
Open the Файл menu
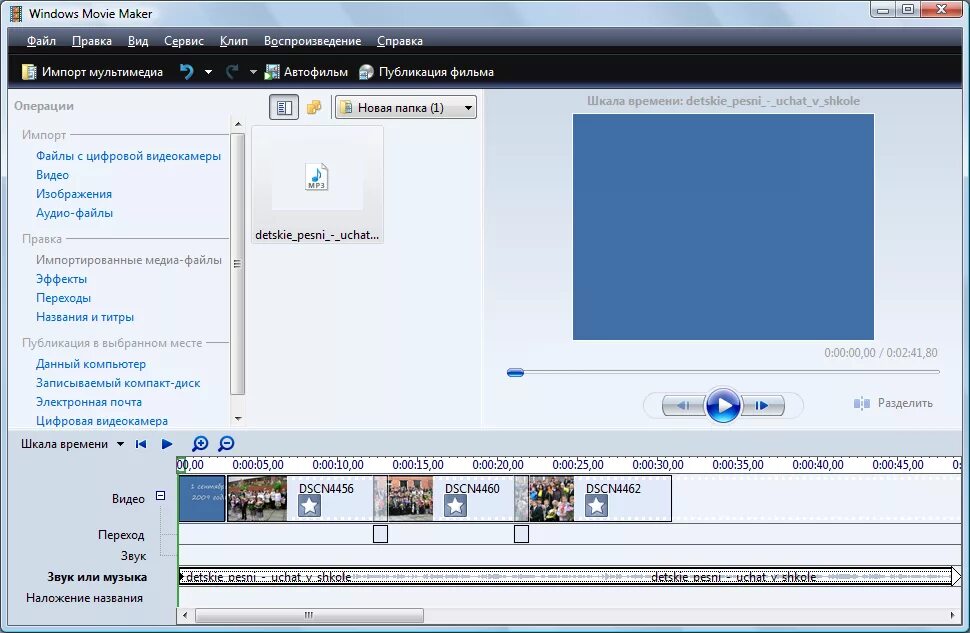(41, 41)
